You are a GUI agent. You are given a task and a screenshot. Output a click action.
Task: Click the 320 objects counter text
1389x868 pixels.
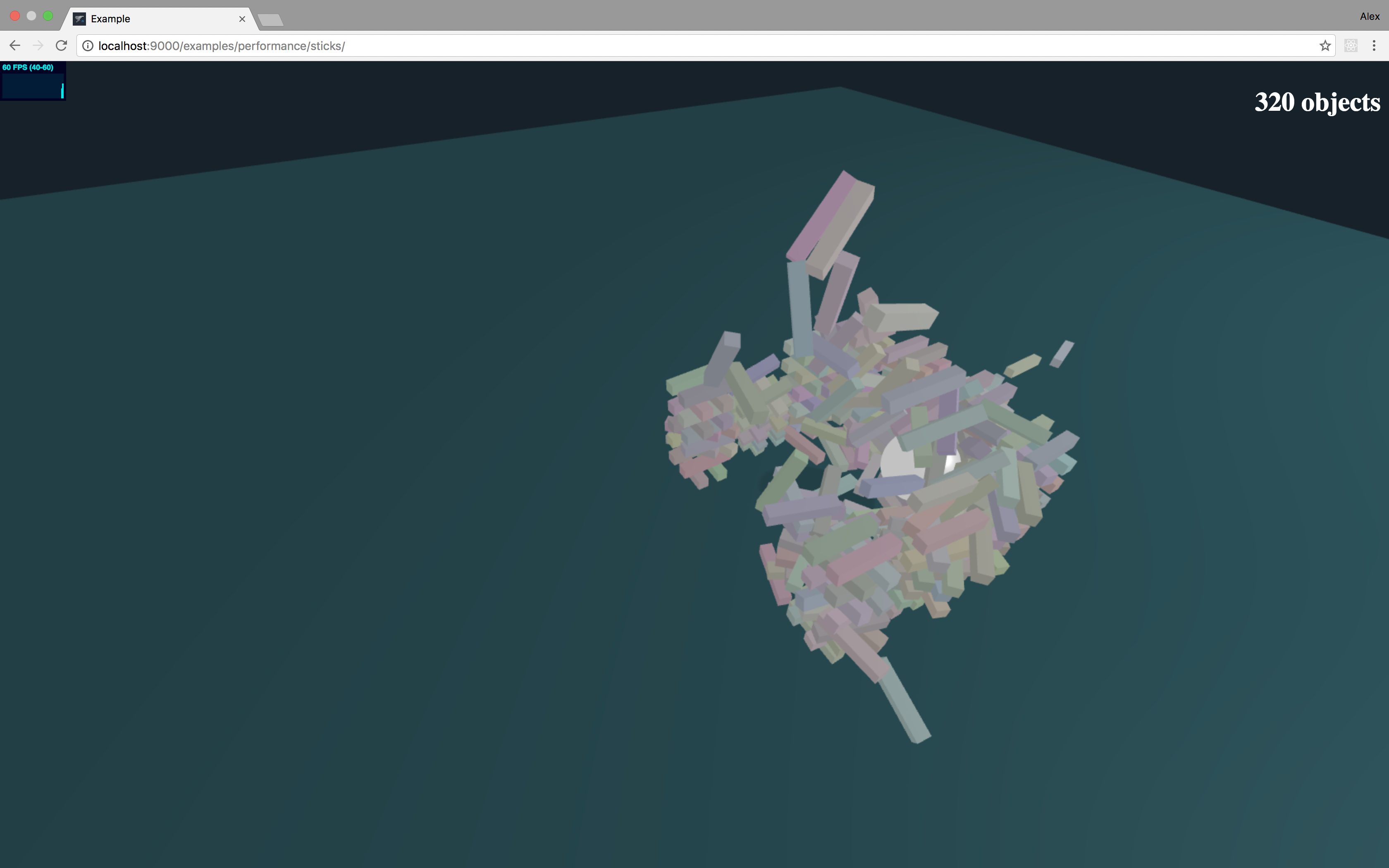coord(1317,103)
